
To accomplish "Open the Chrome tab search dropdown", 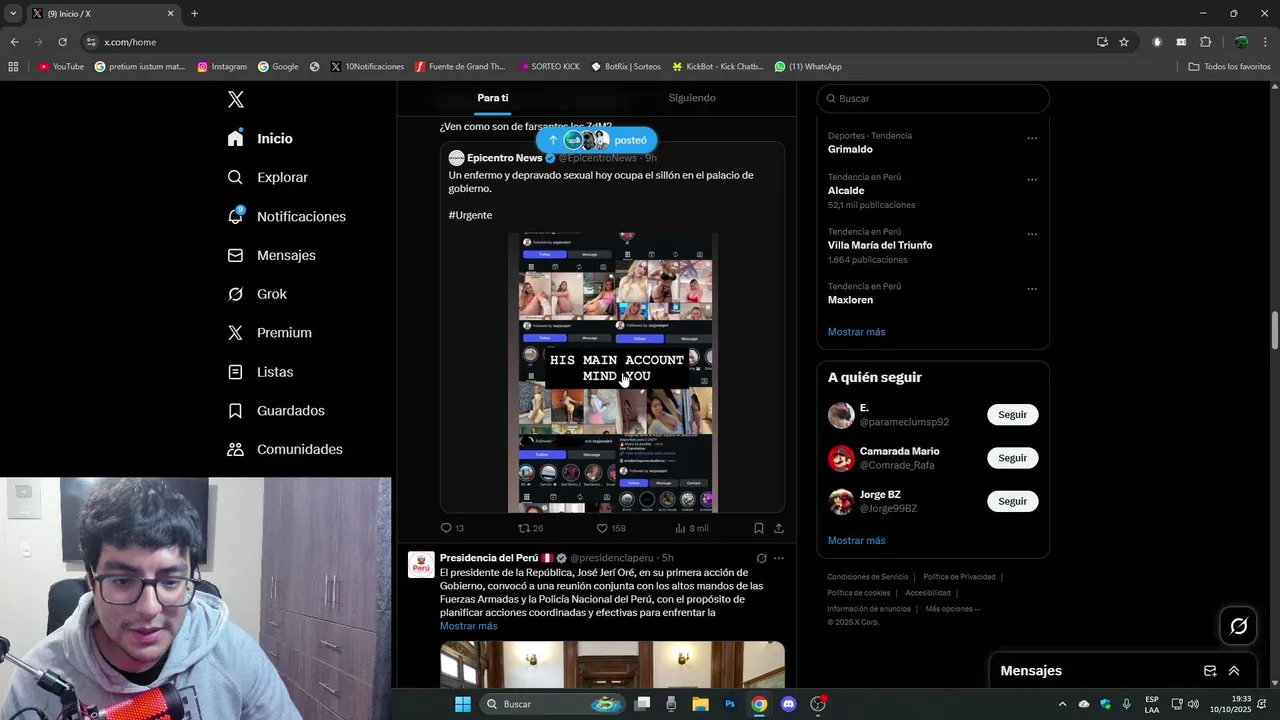I will click(13, 13).
